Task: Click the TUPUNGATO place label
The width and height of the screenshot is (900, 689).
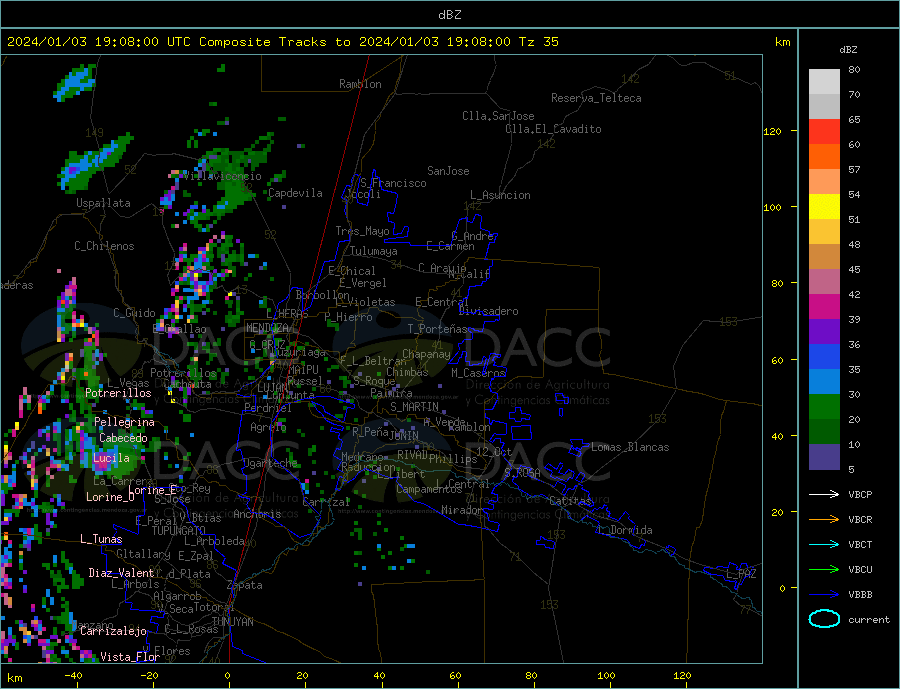Action: click(x=179, y=531)
